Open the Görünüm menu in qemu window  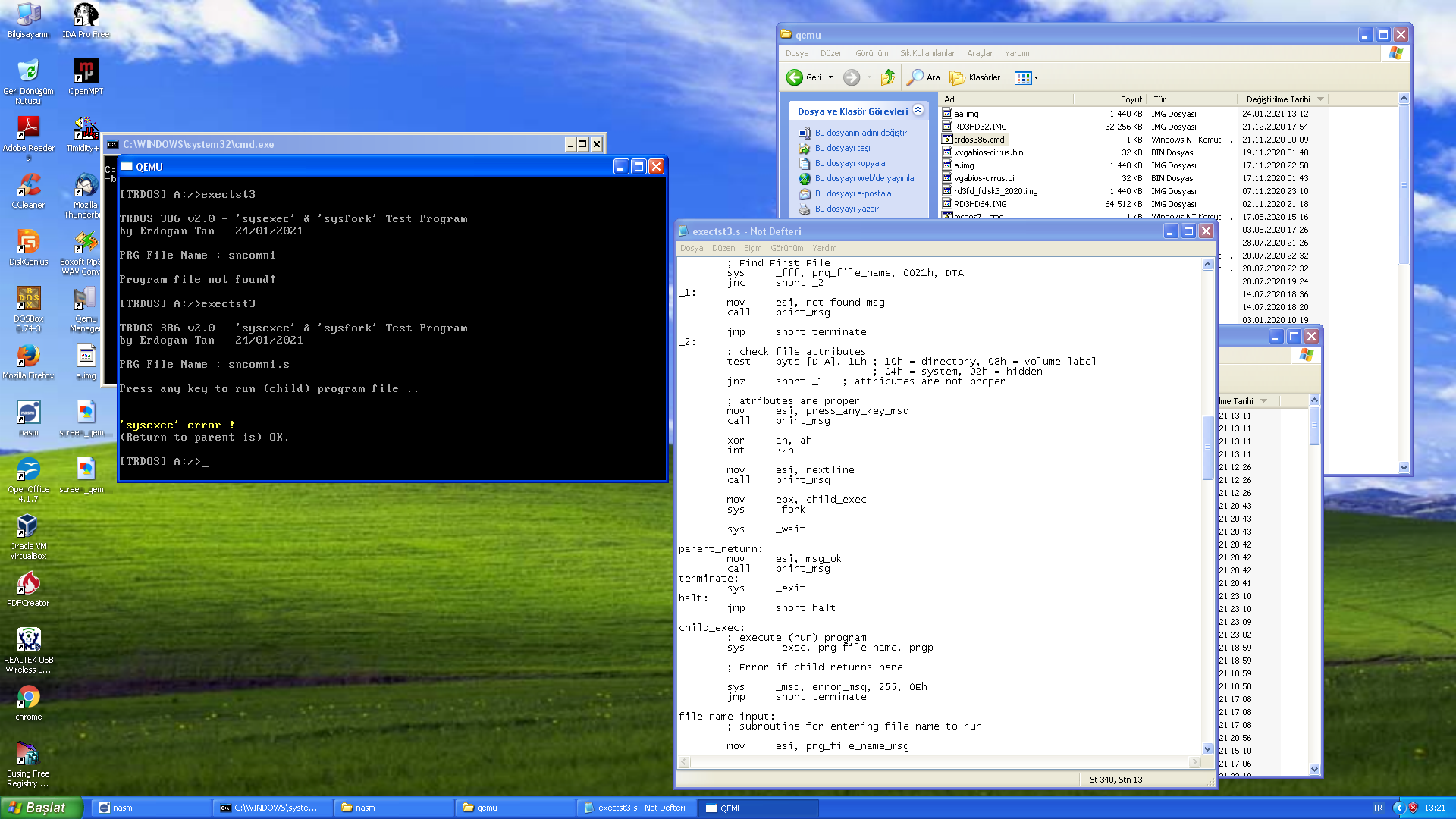point(872,53)
